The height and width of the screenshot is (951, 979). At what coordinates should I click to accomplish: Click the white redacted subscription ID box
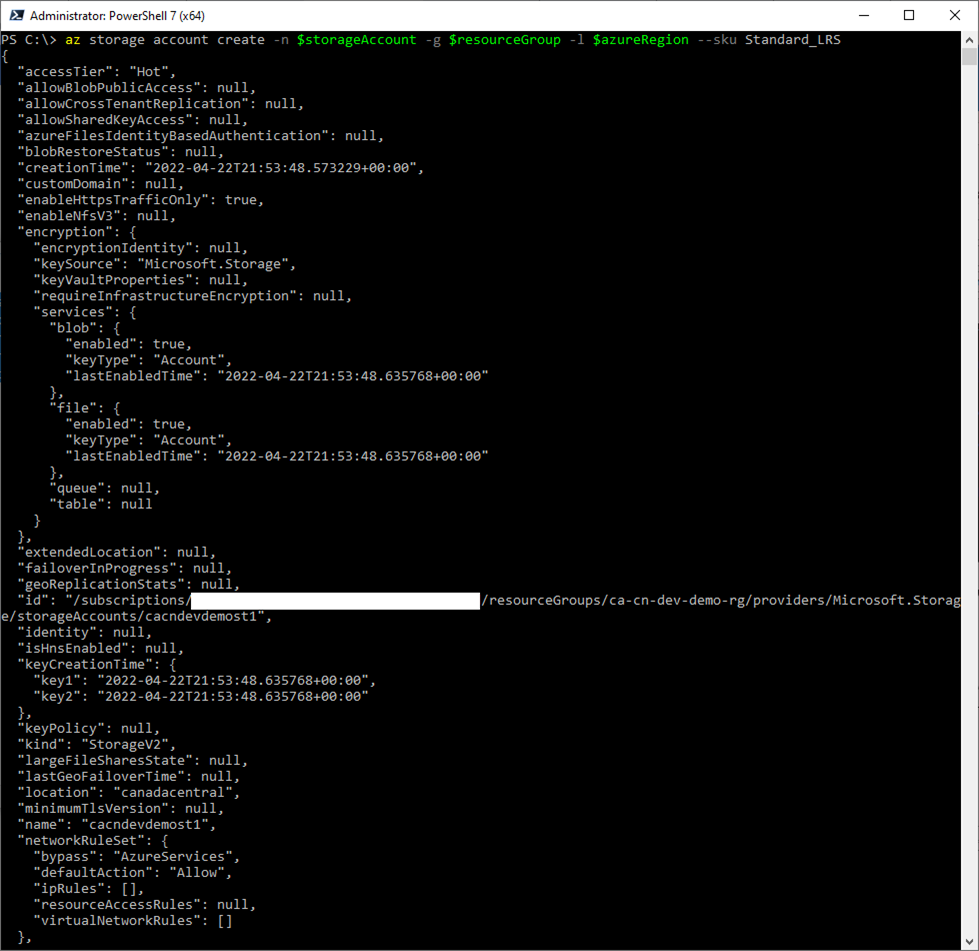click(334, 600)
